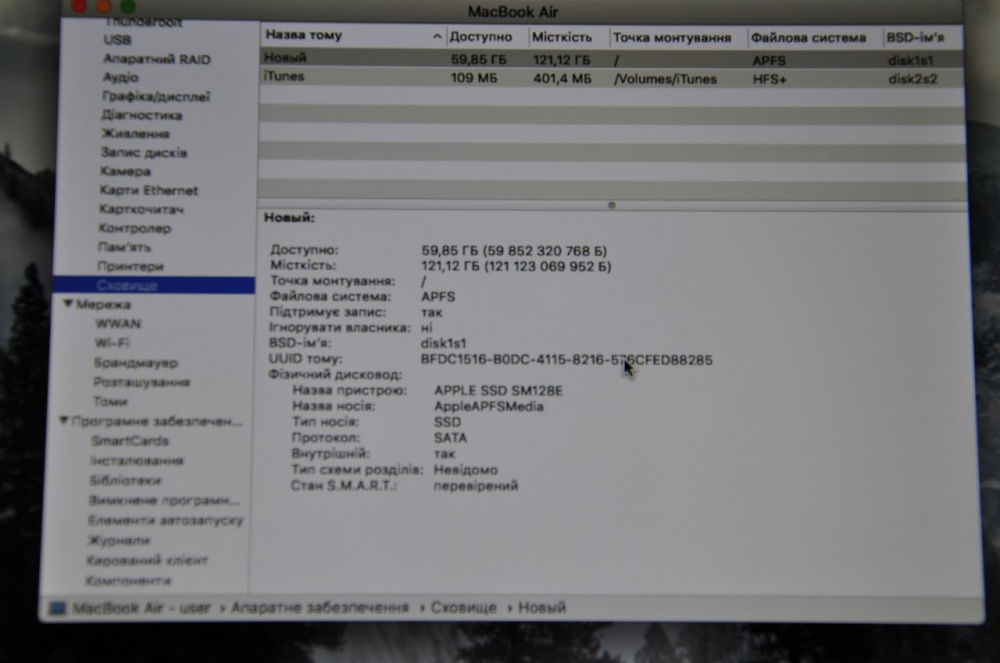Viewport: 1000px width, 663px height.
Task: Select Живлення in the sidebar
Action: click(135, 133)
